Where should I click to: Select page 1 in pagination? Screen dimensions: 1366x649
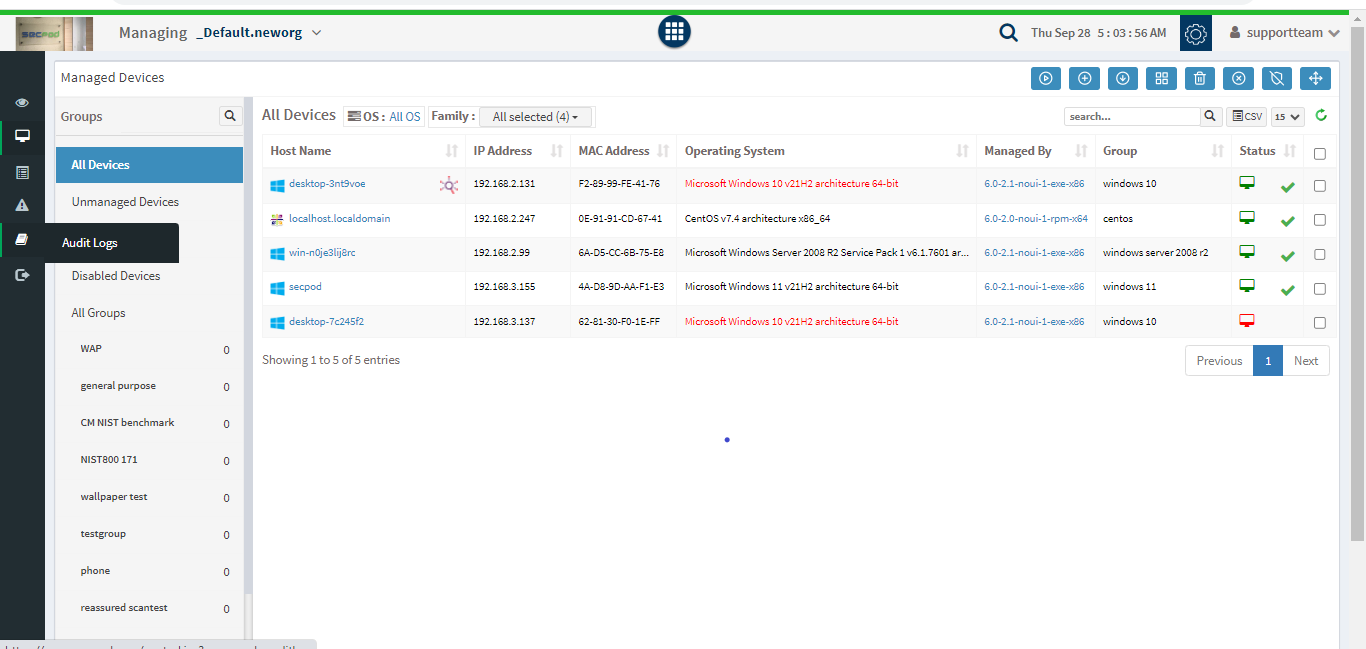[1268, 361]
